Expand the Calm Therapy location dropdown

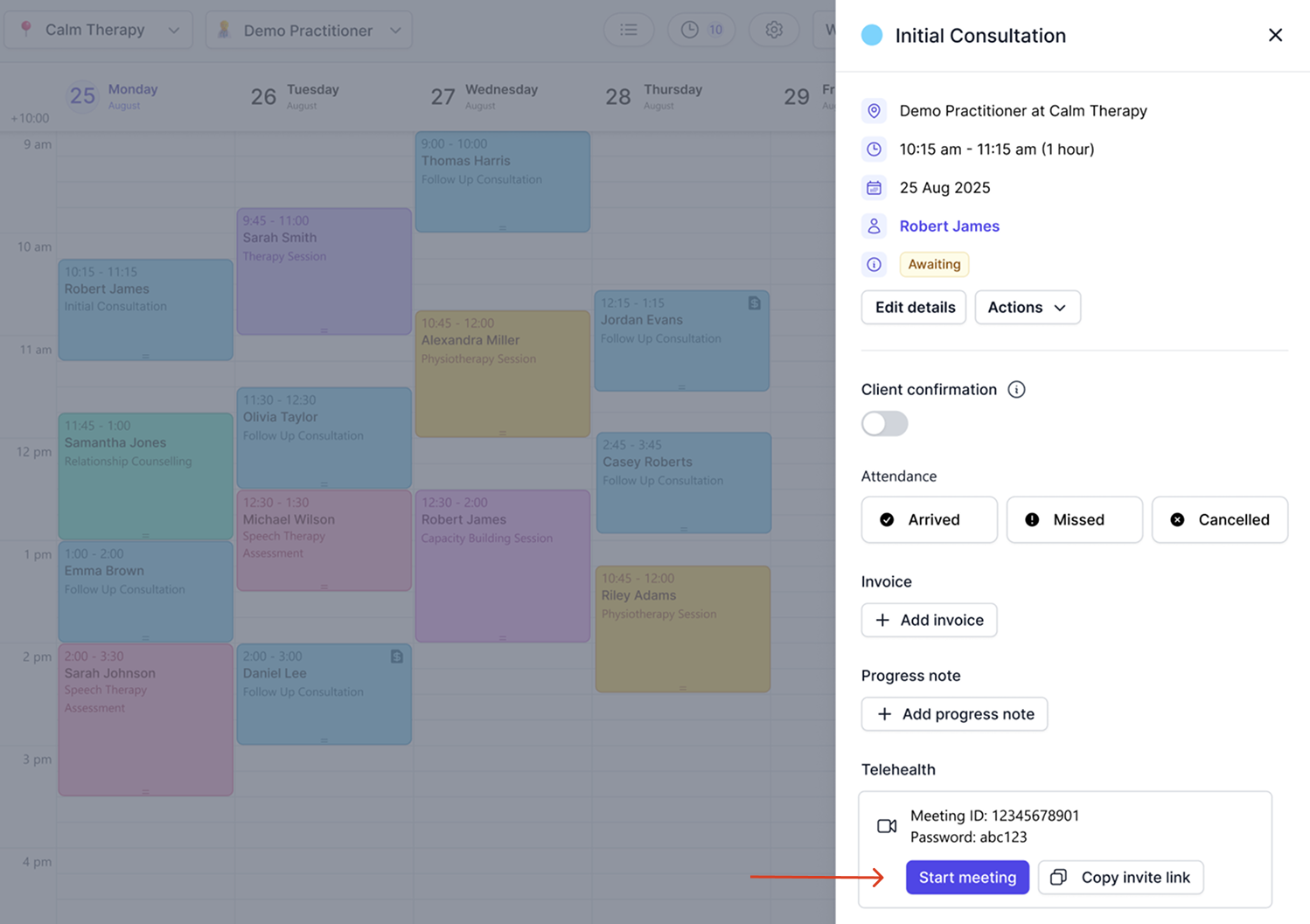[x=98, y=30]
